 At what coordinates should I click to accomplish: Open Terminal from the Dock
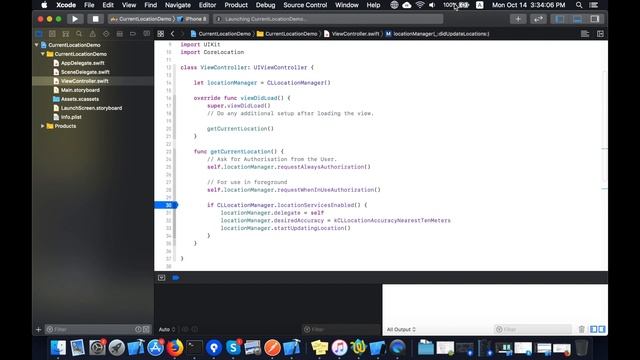point(194,348)
